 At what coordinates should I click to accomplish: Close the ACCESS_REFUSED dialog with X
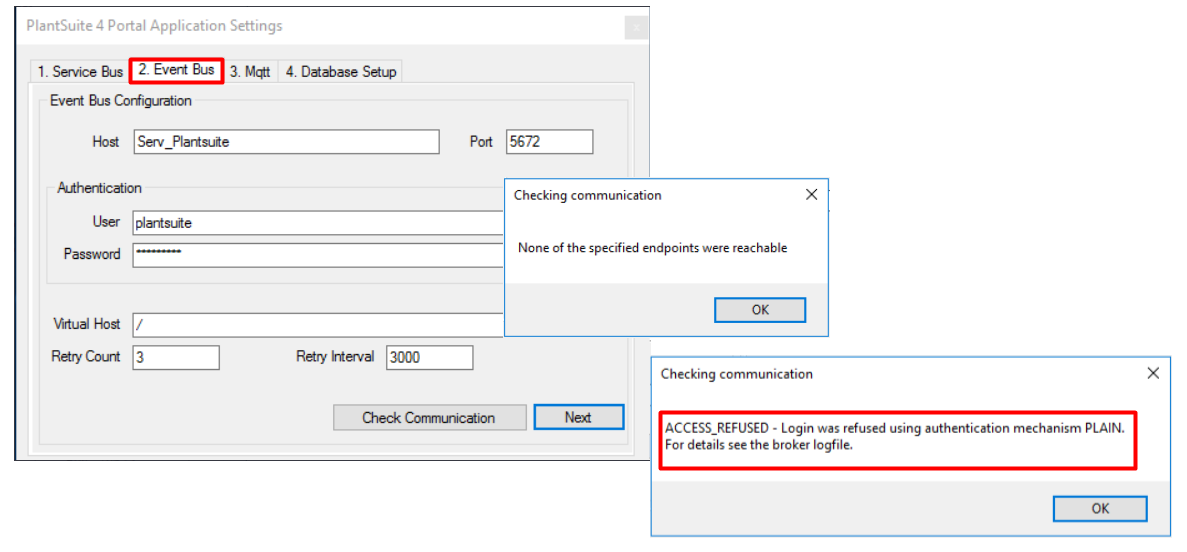coord(1153,373)
